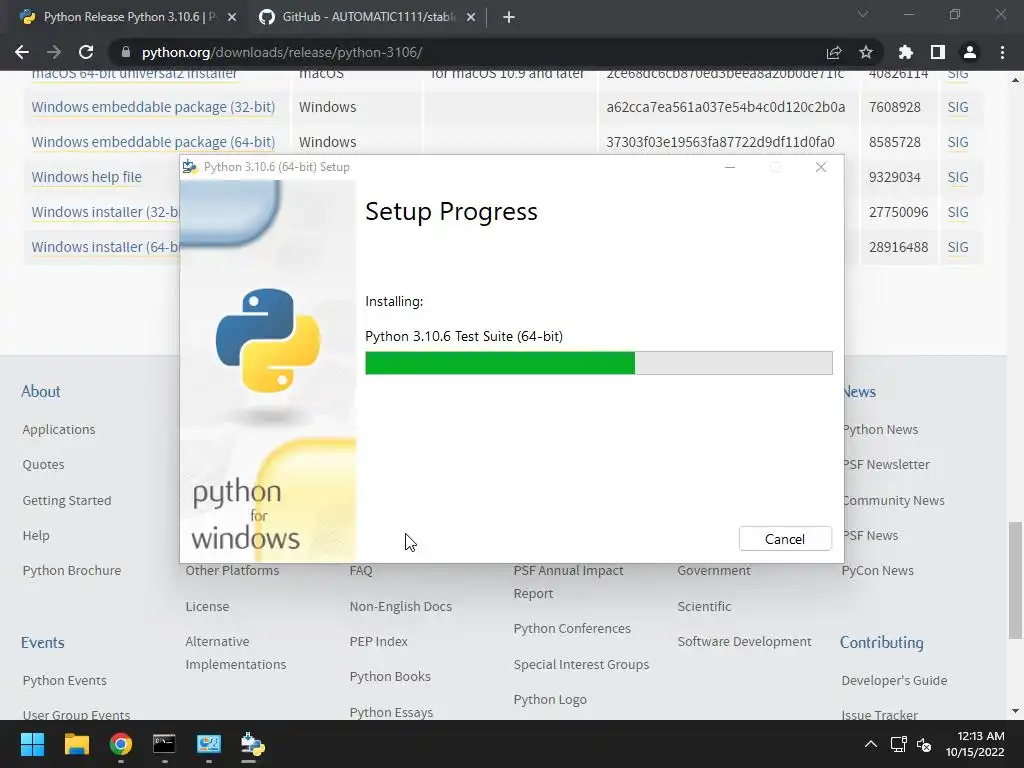Open Python Brochure footer link
The image size is (1024, 768).
(x=72, y=570)
